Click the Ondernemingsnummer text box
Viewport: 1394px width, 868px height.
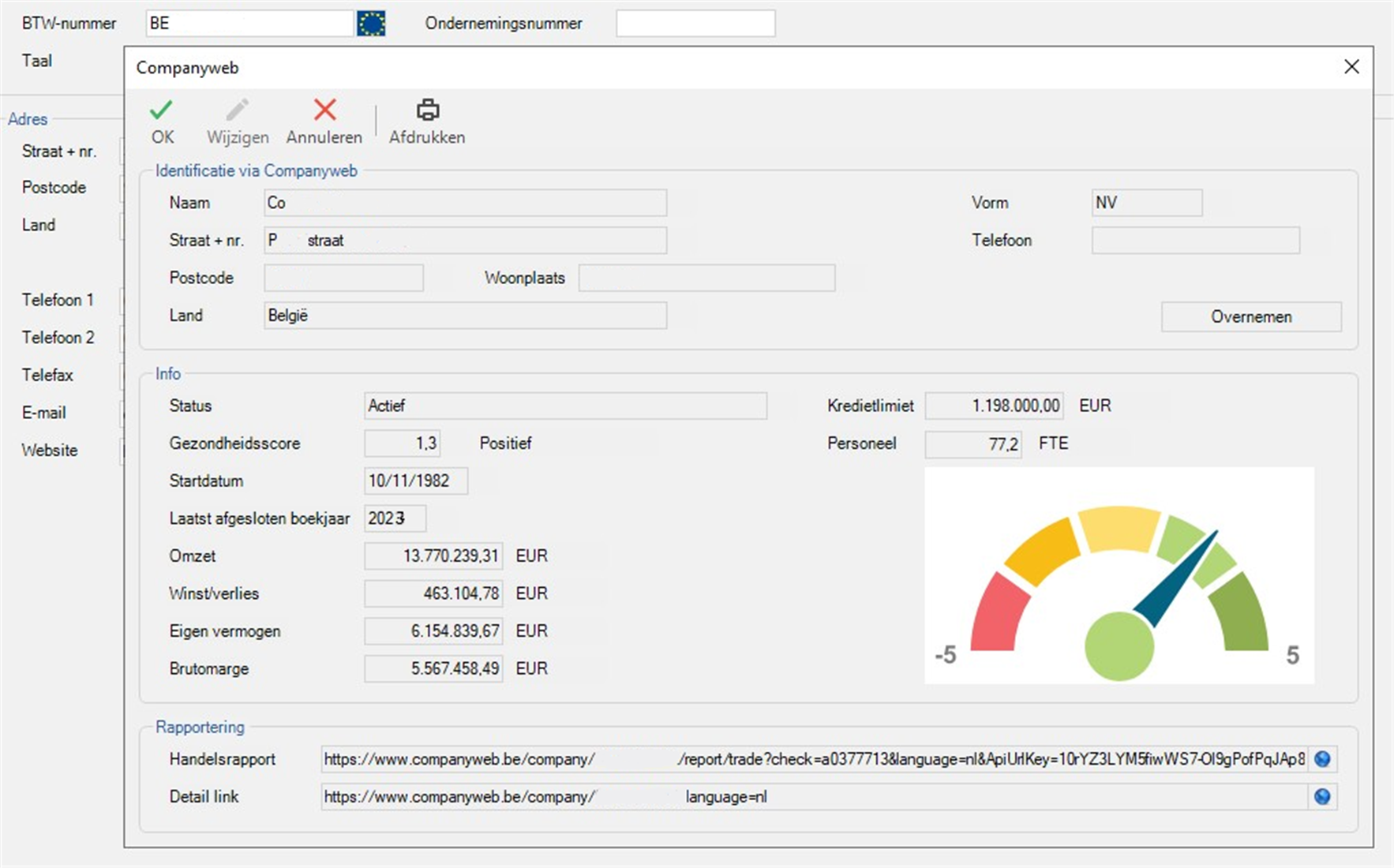695,24
